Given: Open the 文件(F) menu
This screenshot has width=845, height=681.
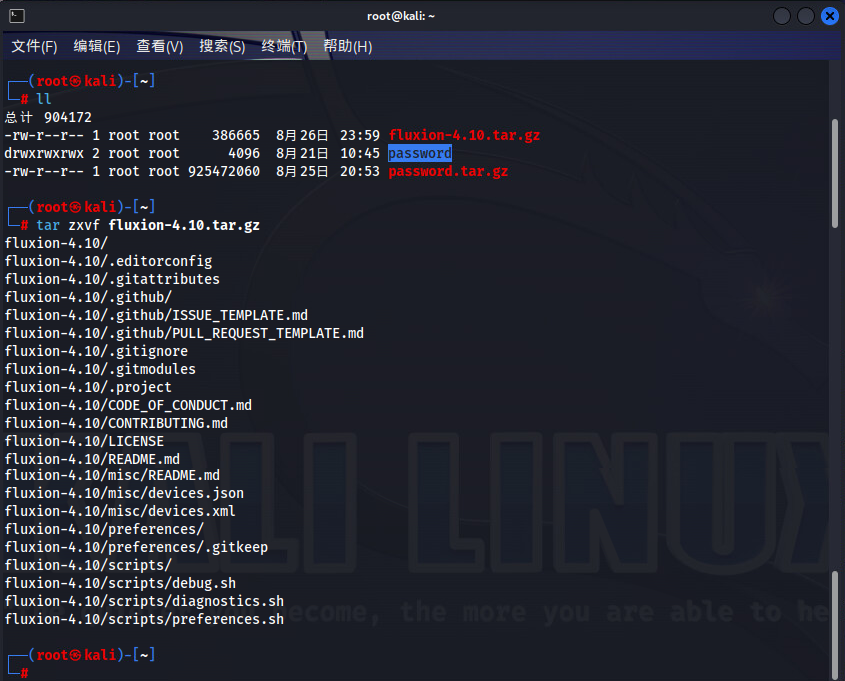Looking at the screenshot, I should [34, 46].
